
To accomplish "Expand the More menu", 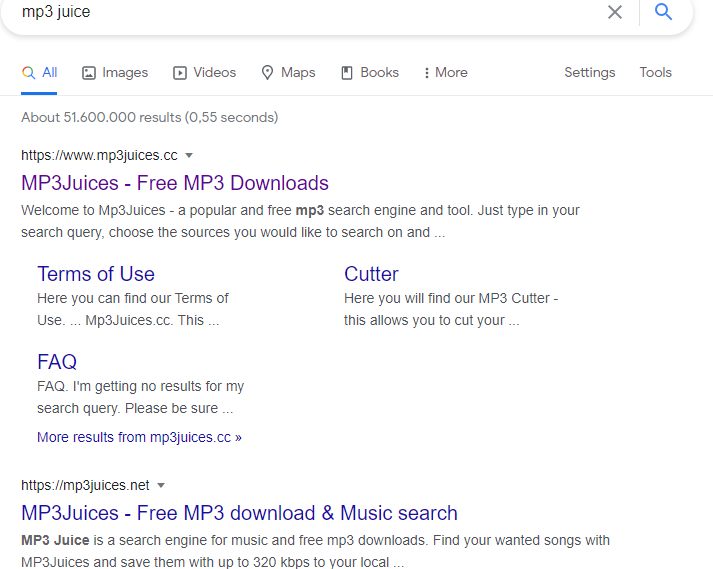I will point(446,73).
